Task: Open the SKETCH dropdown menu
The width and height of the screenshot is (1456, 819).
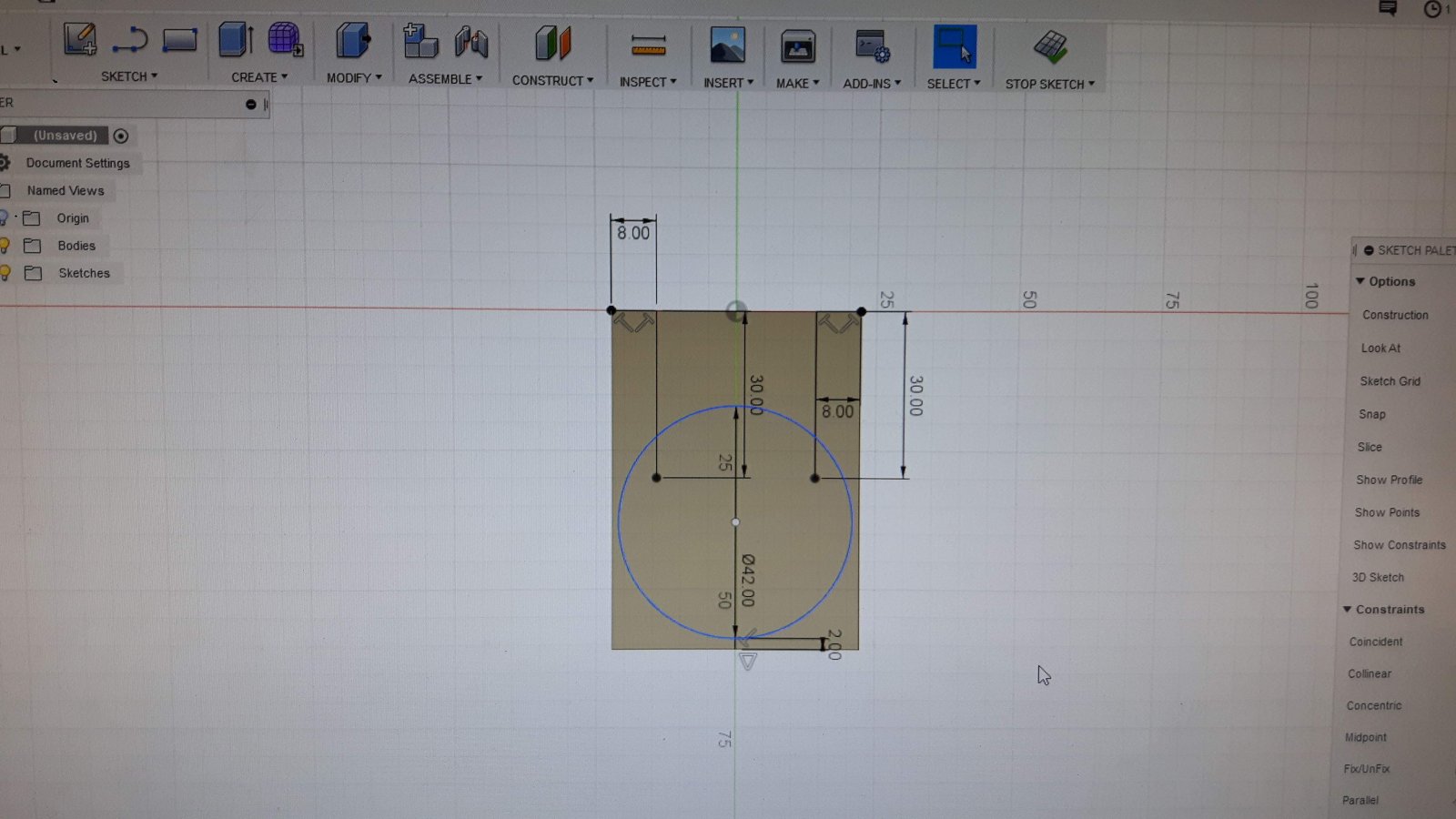Action: (x=129, y=76)
